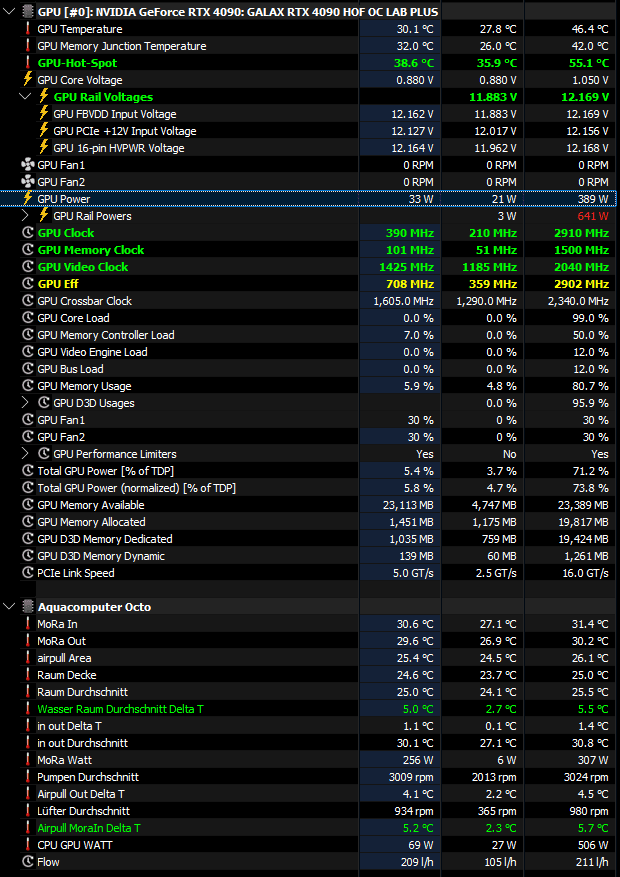The image size is (620, 877).
Task: Click the fan icon beside GPU Fan1 RPM row
Action: 27,165
